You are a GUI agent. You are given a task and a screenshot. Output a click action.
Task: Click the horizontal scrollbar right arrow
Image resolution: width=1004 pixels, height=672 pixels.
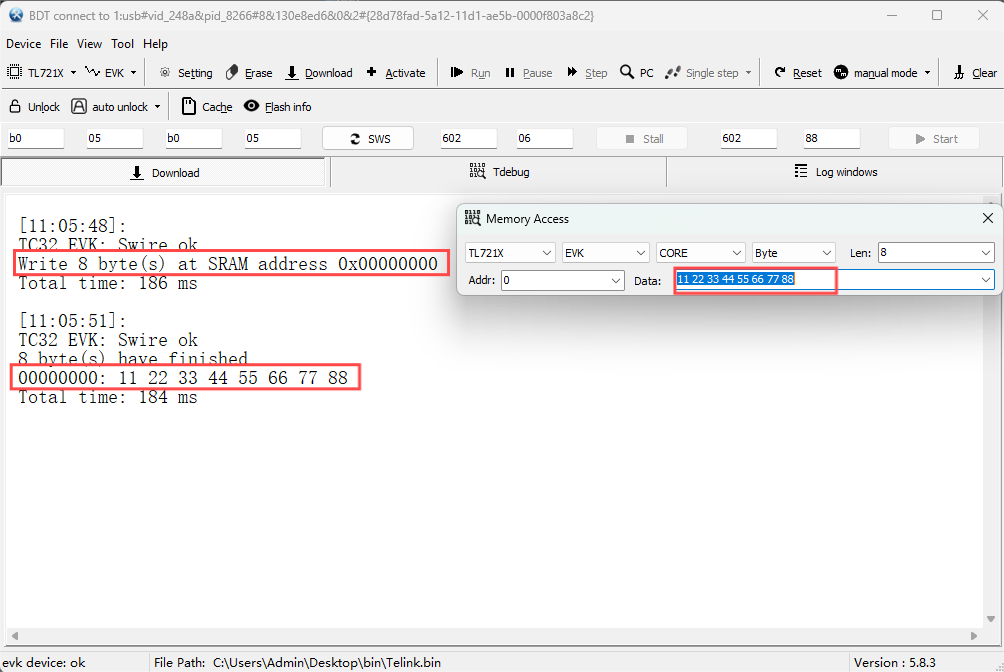(x=974, y=636)
